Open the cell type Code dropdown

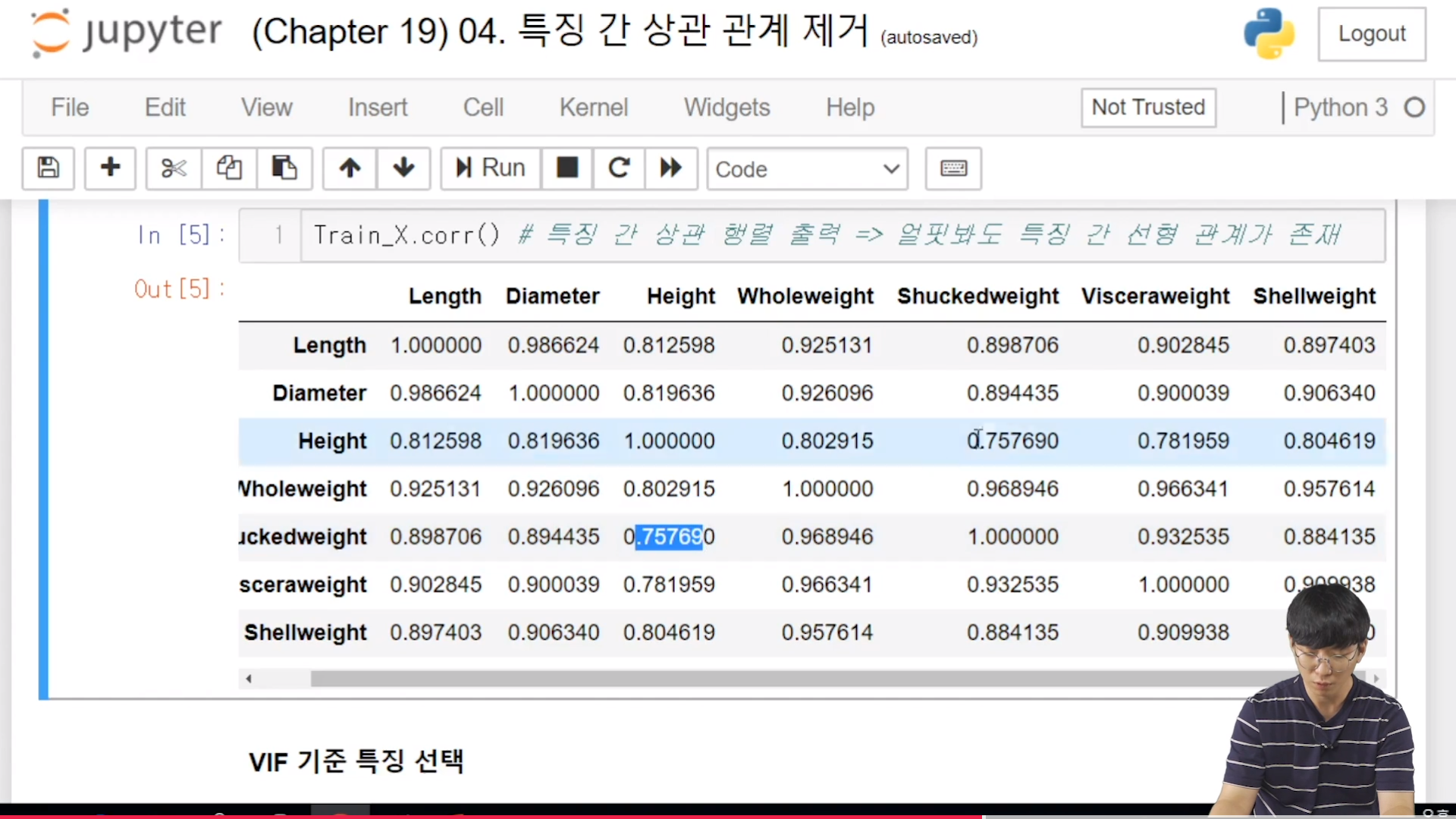coord(807,168)
